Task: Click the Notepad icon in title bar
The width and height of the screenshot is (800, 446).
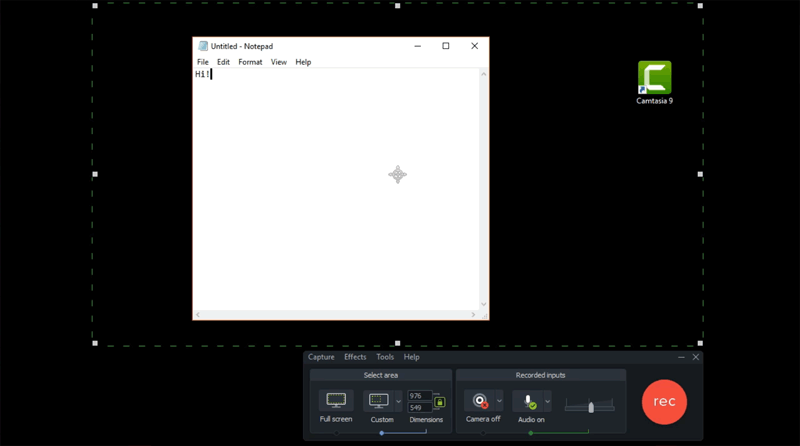Action: 203,46
